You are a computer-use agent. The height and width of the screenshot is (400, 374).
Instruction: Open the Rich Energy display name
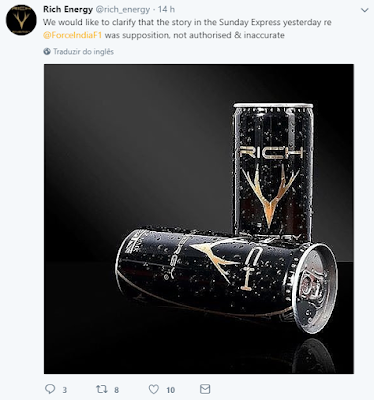point(68,9)
